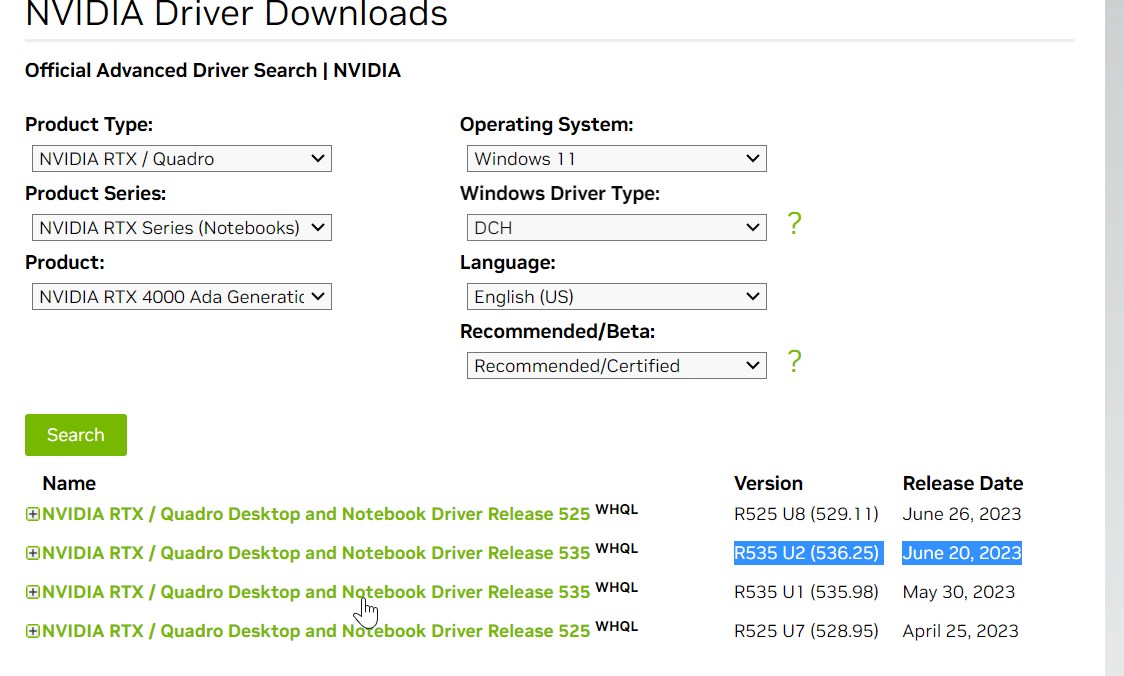Expand the R535 U2 driver row plus icon
The image size is (1124, 676).
coord(32,553)
